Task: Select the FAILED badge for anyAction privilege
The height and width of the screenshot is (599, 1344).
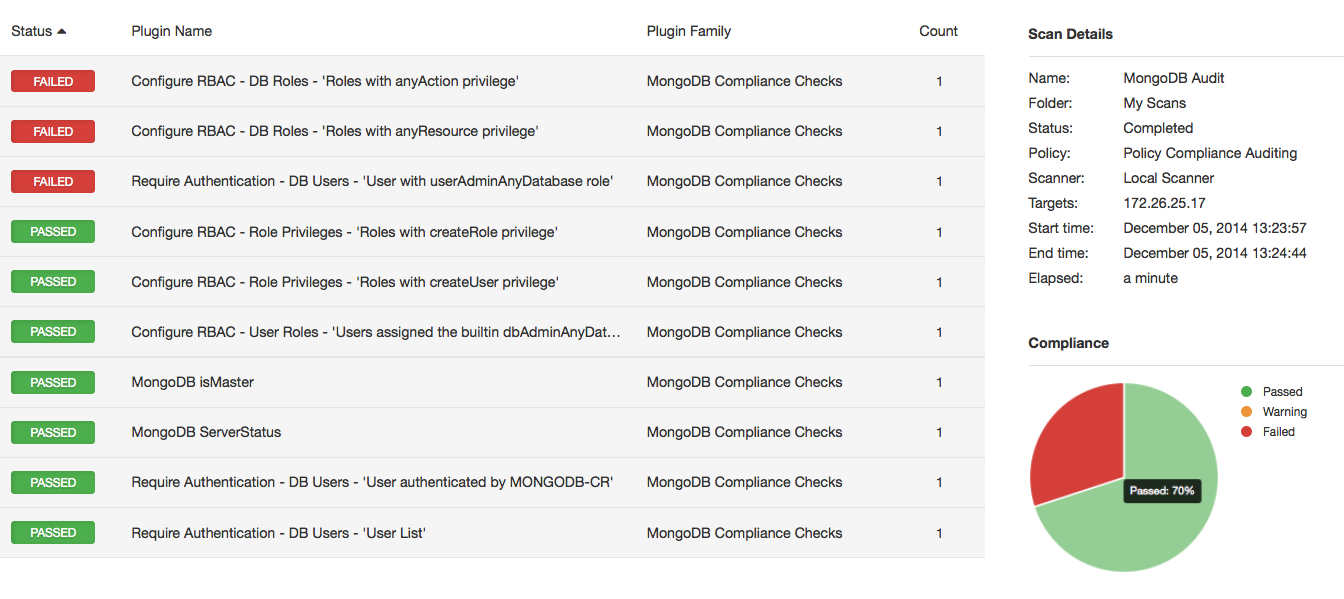Action: [53, 81]
